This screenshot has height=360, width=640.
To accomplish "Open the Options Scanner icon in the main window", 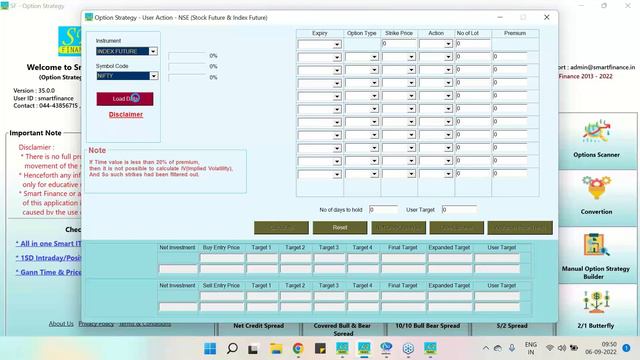I will (x=596, y=131).
